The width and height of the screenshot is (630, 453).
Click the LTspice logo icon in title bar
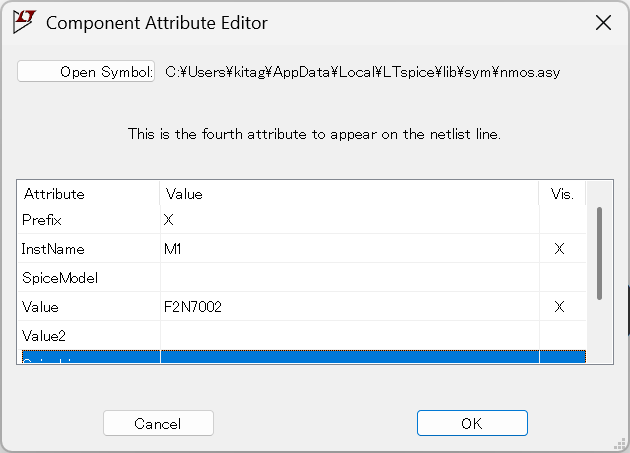coord(24,22)
